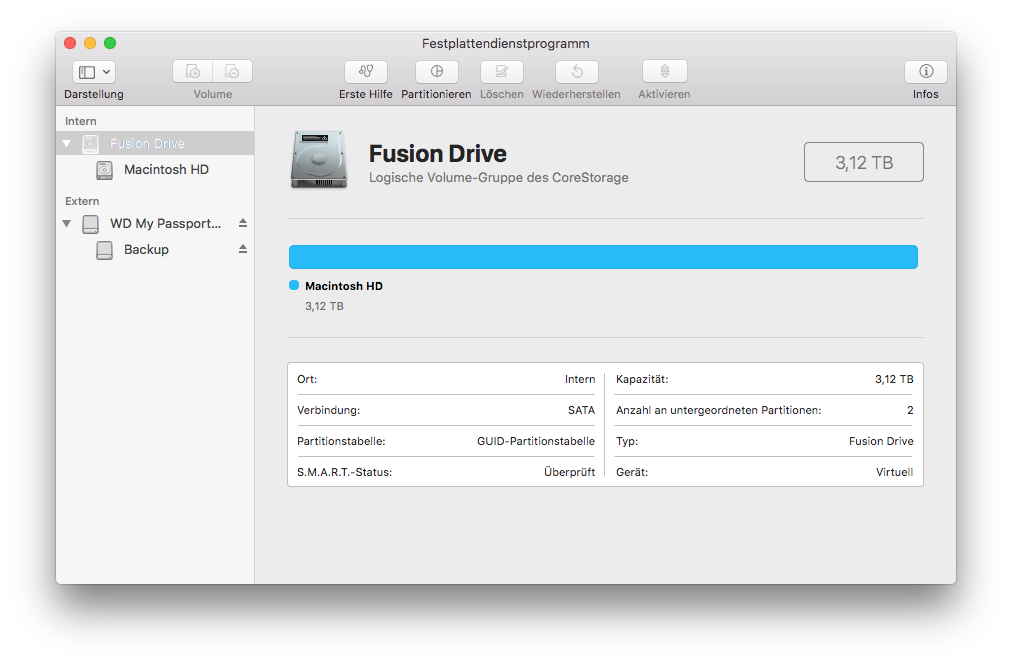Collapse the Fusion Drive disclosure triangle
Image resolution: width=1012 pixels, height=664 pixels.
(67, 144)
